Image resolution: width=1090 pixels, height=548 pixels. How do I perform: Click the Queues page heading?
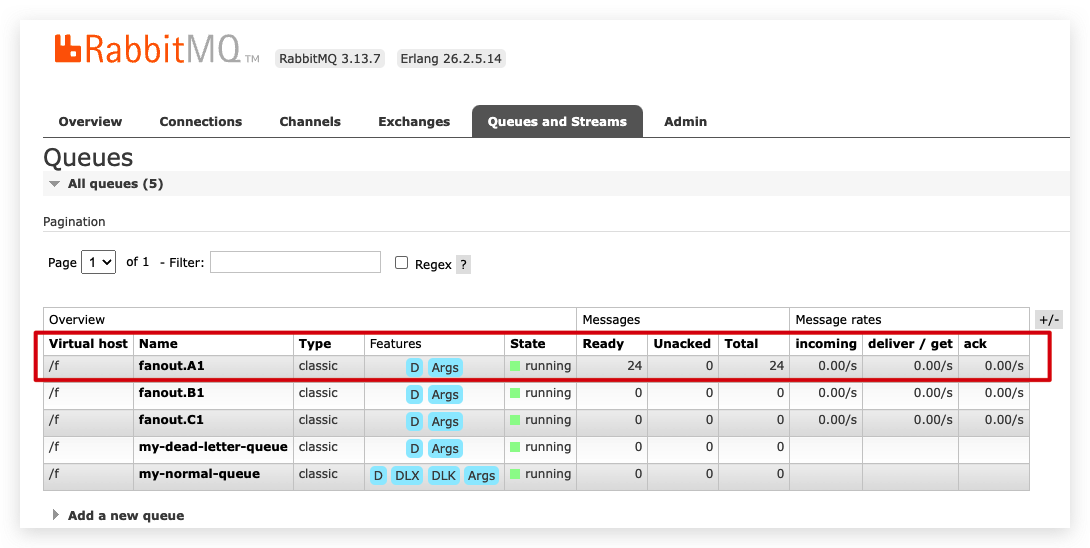(x=88, y=158)
